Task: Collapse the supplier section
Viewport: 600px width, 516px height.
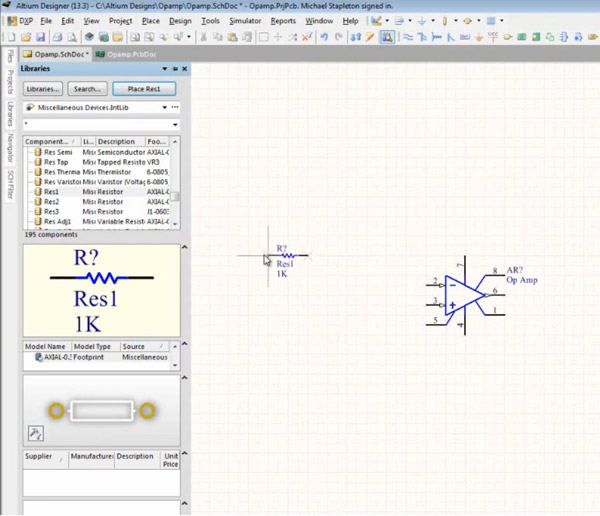Action: 184,453
